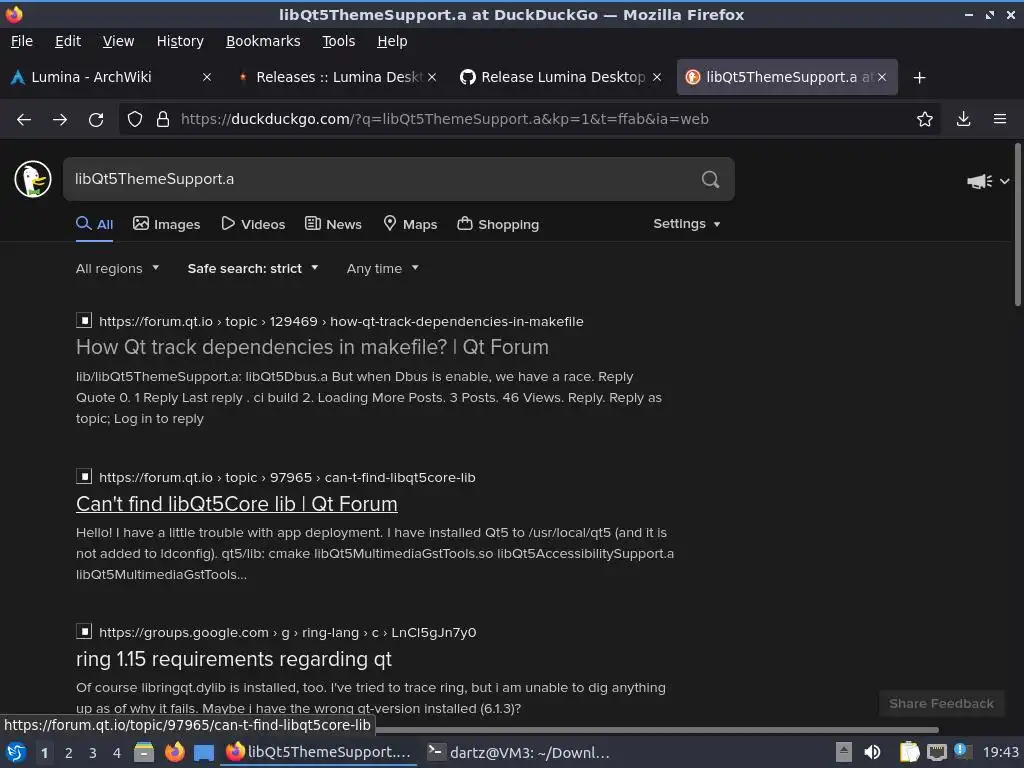Bookmark this page with the star
1024x768 pixels.
point(925,119)
